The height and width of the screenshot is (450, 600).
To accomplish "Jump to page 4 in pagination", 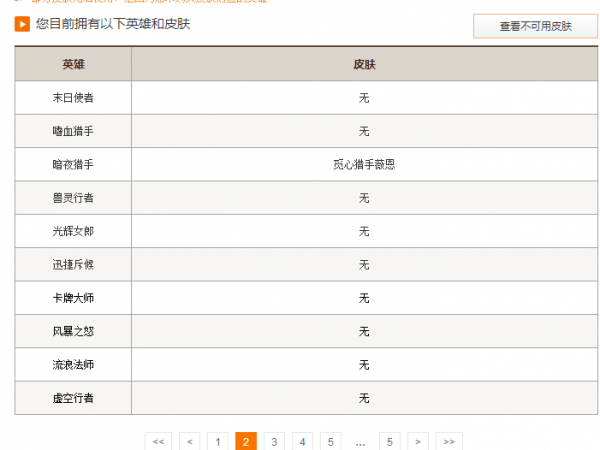I will [x=303, y=442].
